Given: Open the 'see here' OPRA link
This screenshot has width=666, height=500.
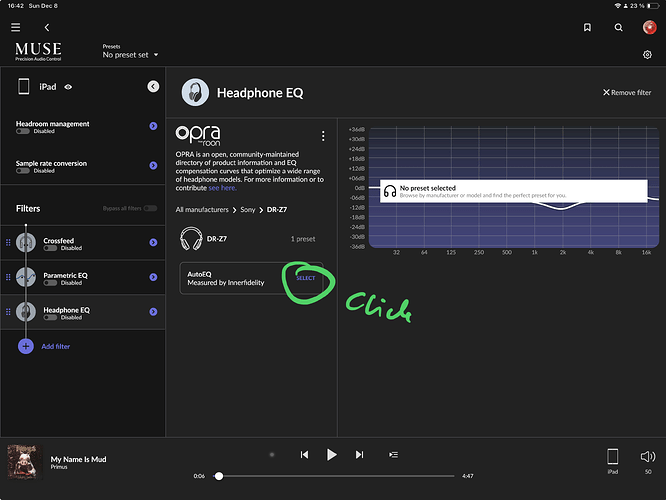Looking at the screenshot, I should [x=222, y=188].
